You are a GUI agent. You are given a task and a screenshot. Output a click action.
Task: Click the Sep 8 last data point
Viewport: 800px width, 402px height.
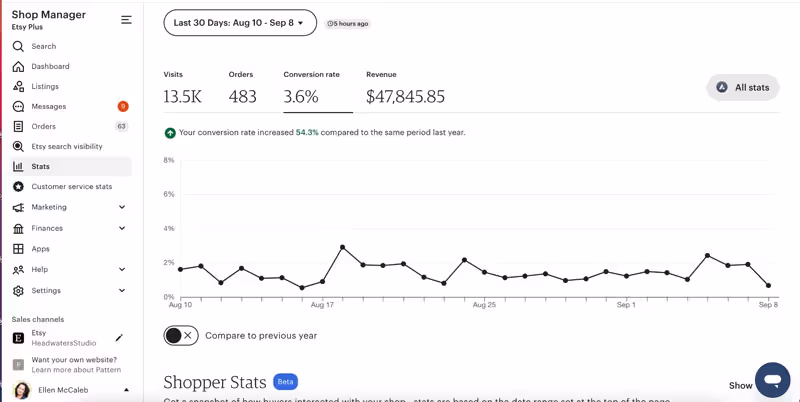click(768, 286)
